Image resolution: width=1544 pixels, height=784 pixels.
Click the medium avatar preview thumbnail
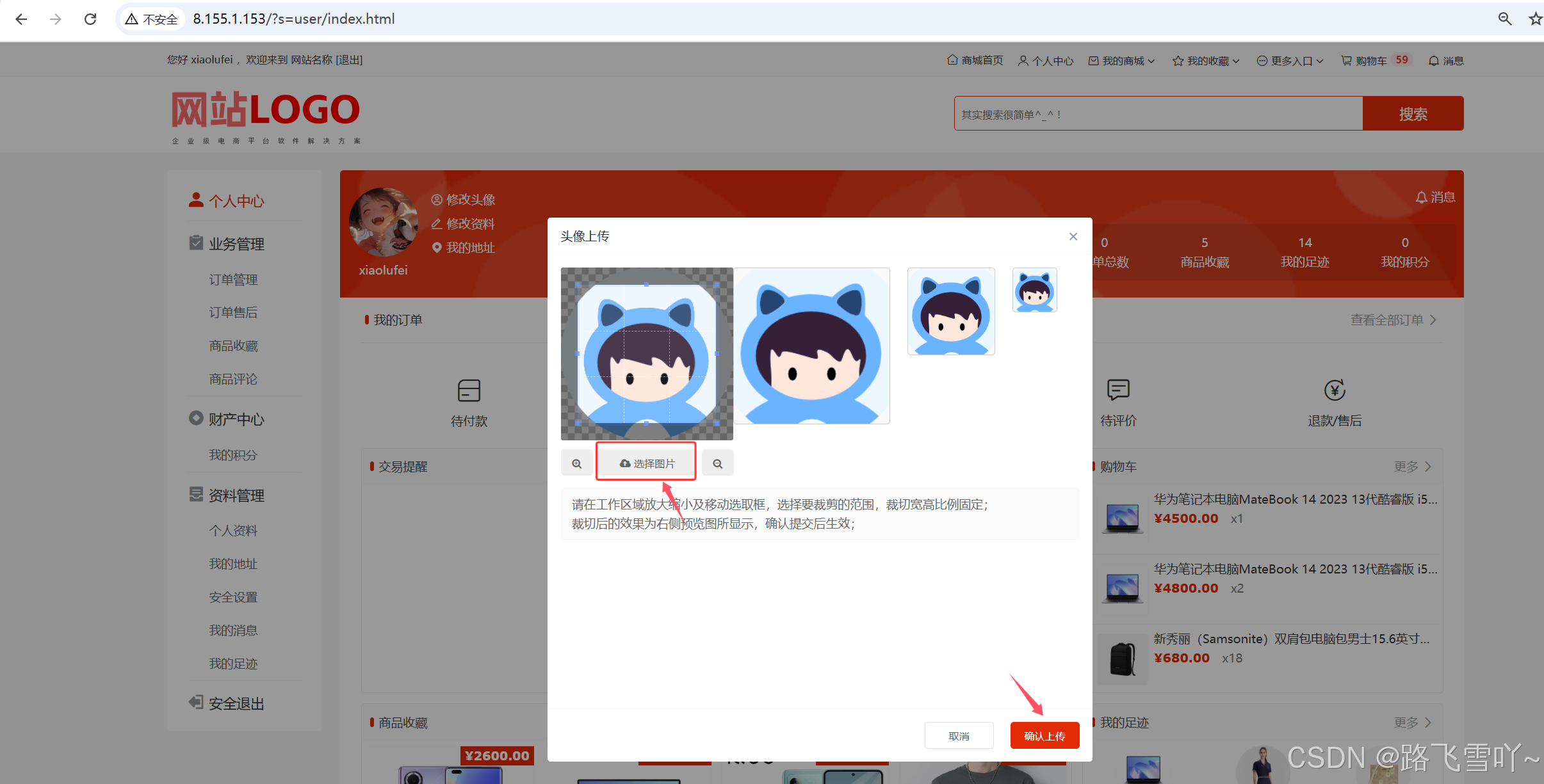coord(950,312)
